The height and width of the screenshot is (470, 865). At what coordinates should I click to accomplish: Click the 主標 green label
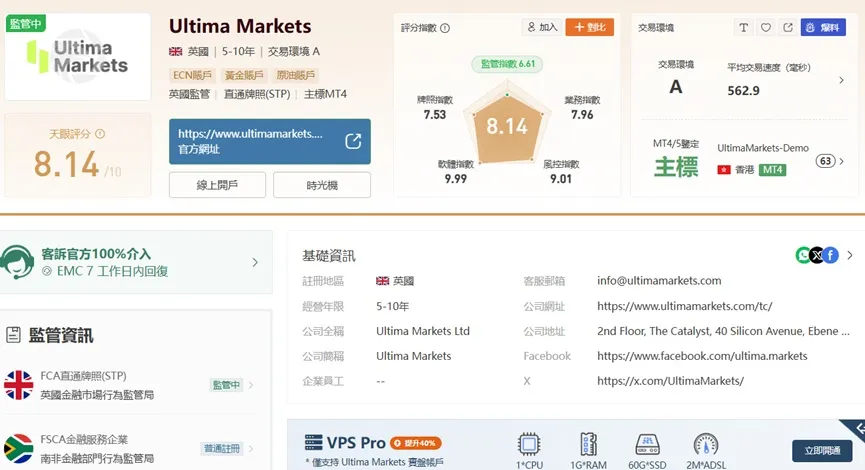[676, 167]
